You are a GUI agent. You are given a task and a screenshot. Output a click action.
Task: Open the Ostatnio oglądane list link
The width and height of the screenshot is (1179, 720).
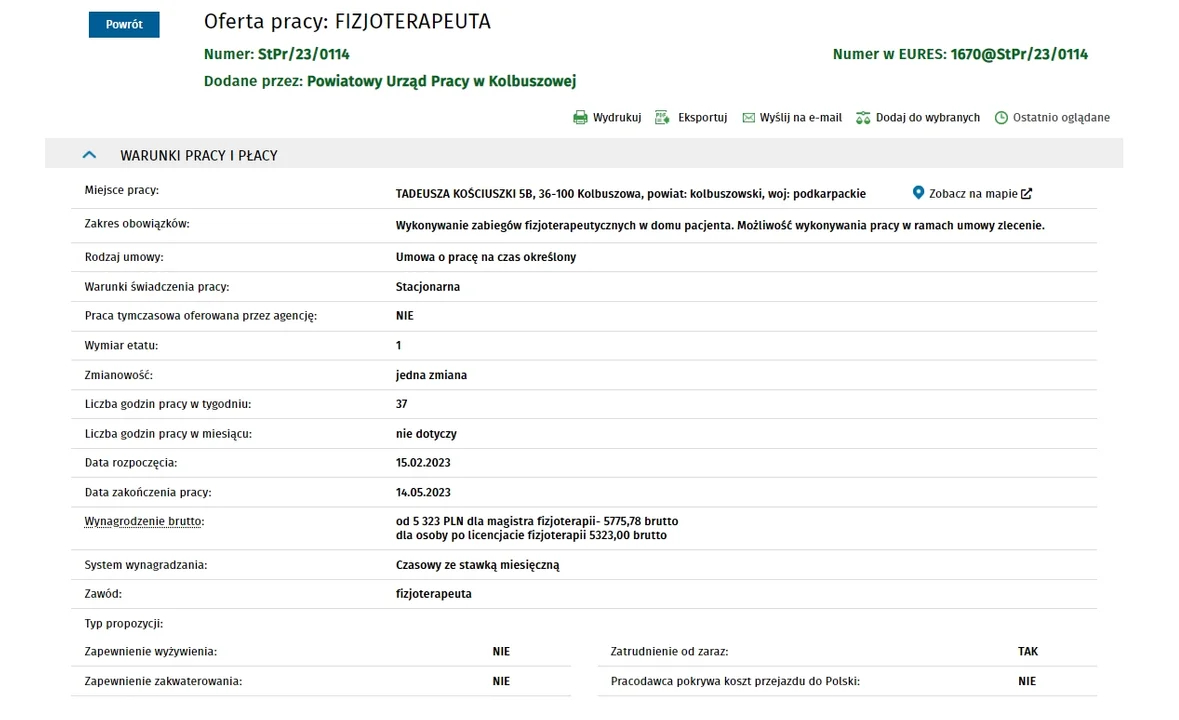[x=1061, y=118]
